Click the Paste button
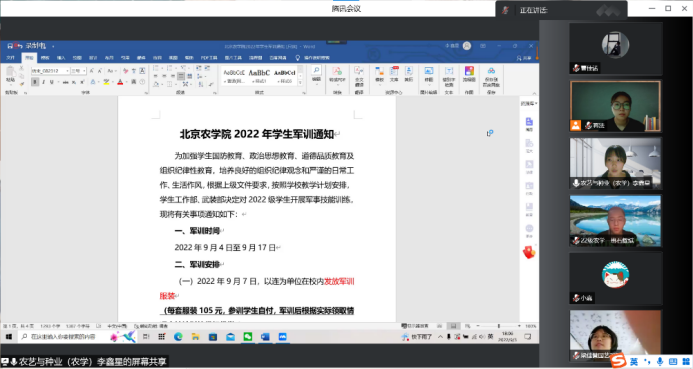Image resolution: width=693 pixels, height=369 pixels. (10, 75)
